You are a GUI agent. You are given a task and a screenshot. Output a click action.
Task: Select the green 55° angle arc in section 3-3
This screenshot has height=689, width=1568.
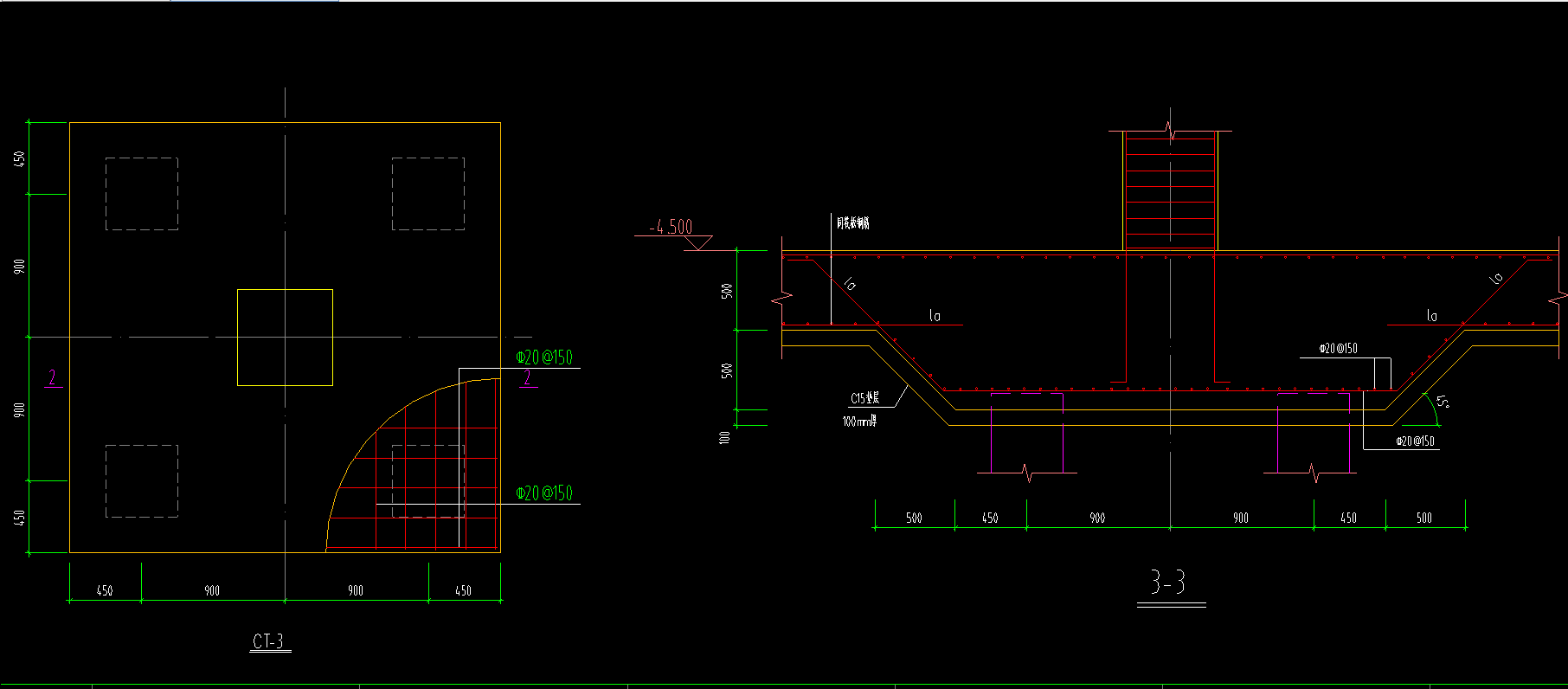coord(1431,407)
